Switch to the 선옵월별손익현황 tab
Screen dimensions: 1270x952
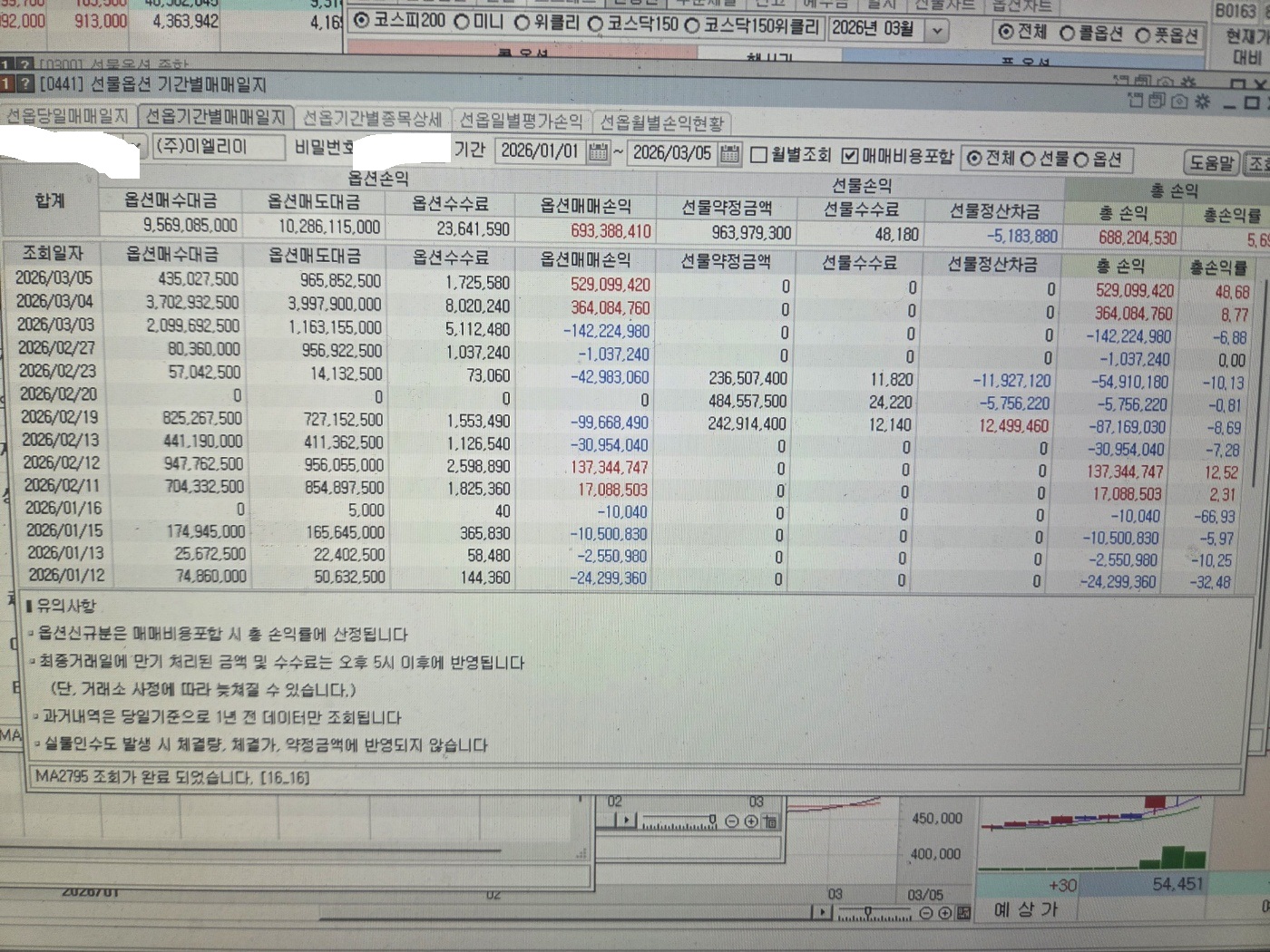[662, 122]
